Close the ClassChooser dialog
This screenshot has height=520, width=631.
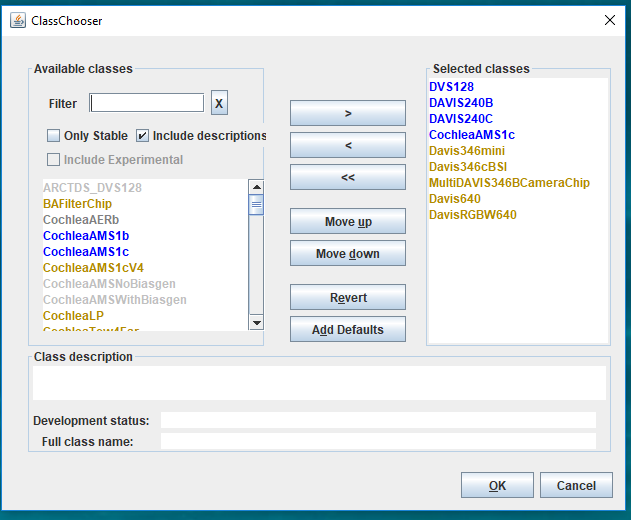coord(610,20)
